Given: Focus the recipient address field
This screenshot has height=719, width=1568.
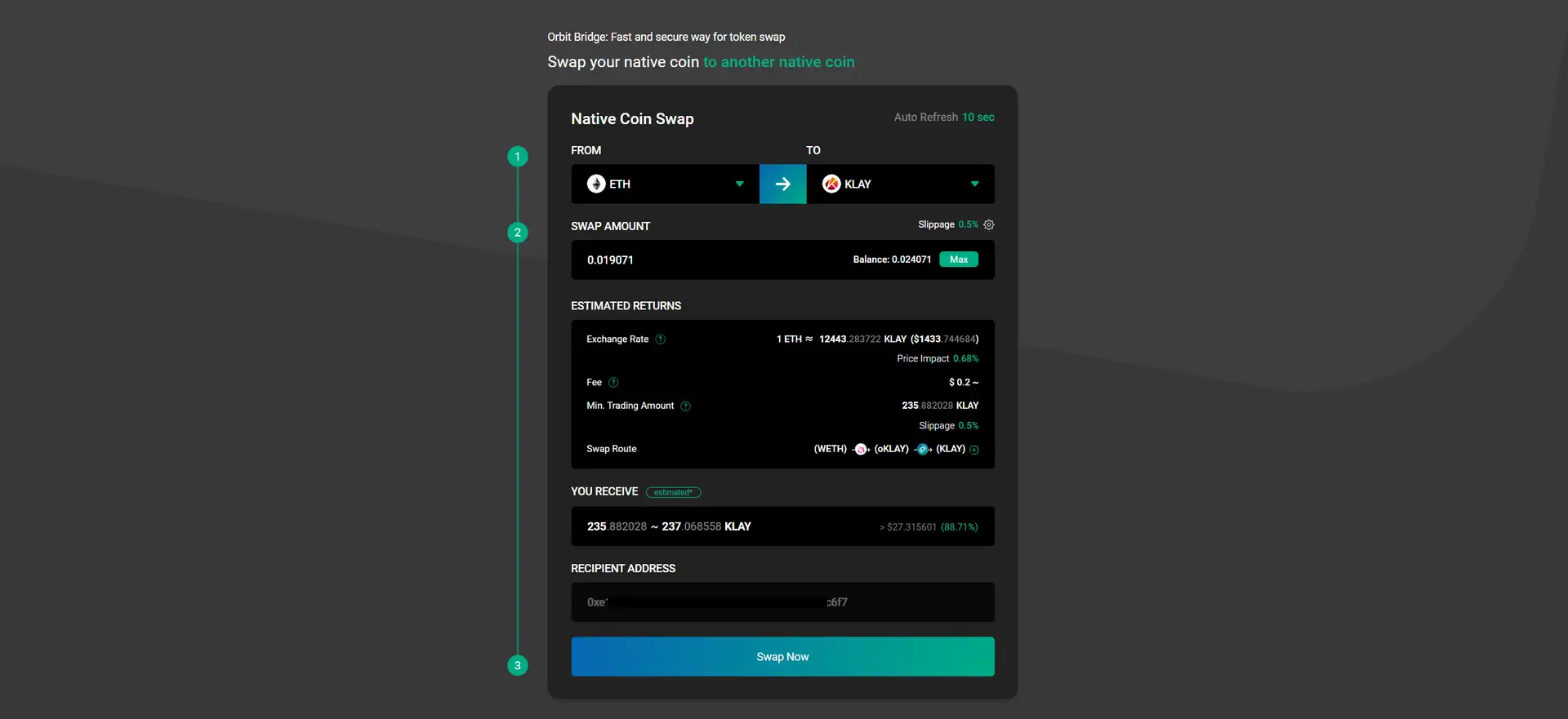Looking at the screenshot, I should [x=782, y=602].
